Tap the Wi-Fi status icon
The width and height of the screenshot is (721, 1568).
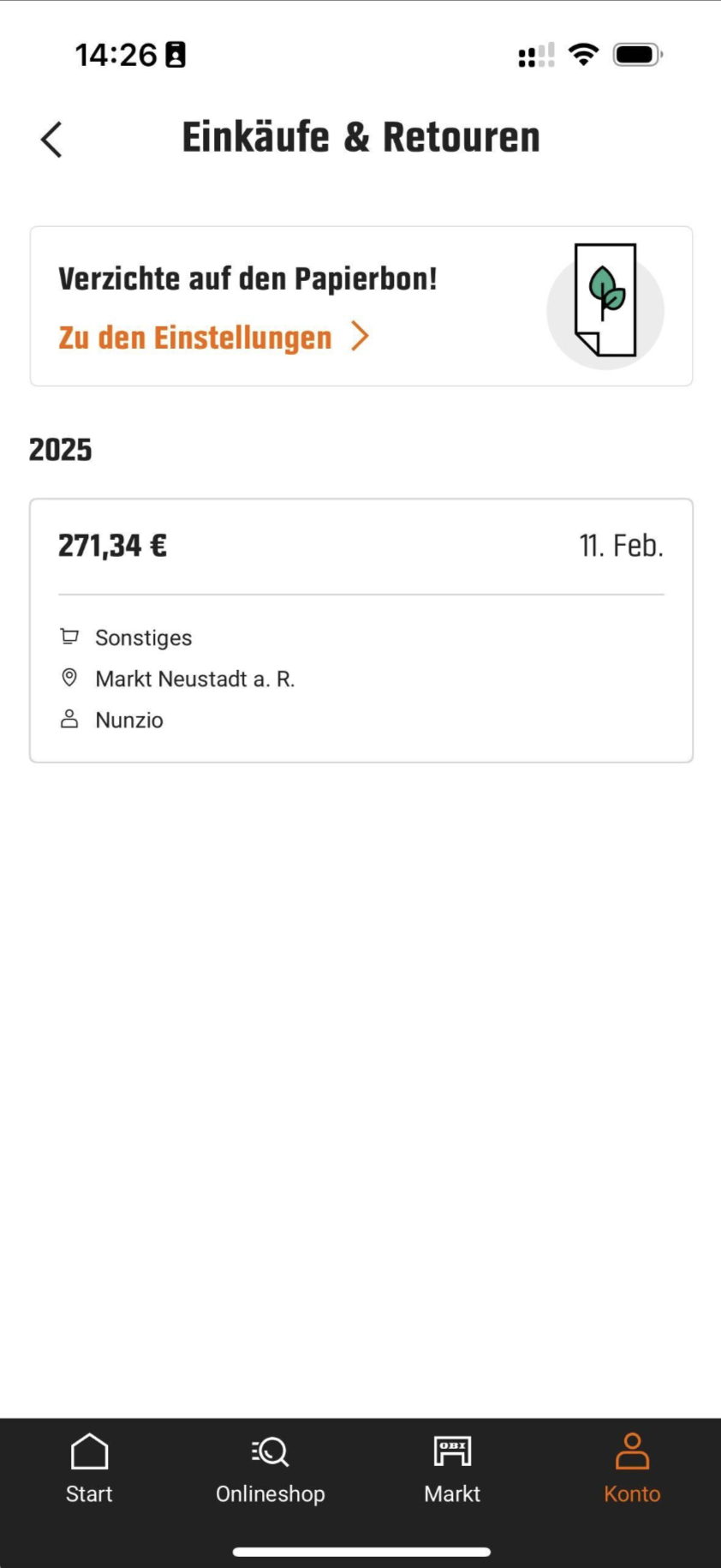pyautogui.click(x=583, y=55)
